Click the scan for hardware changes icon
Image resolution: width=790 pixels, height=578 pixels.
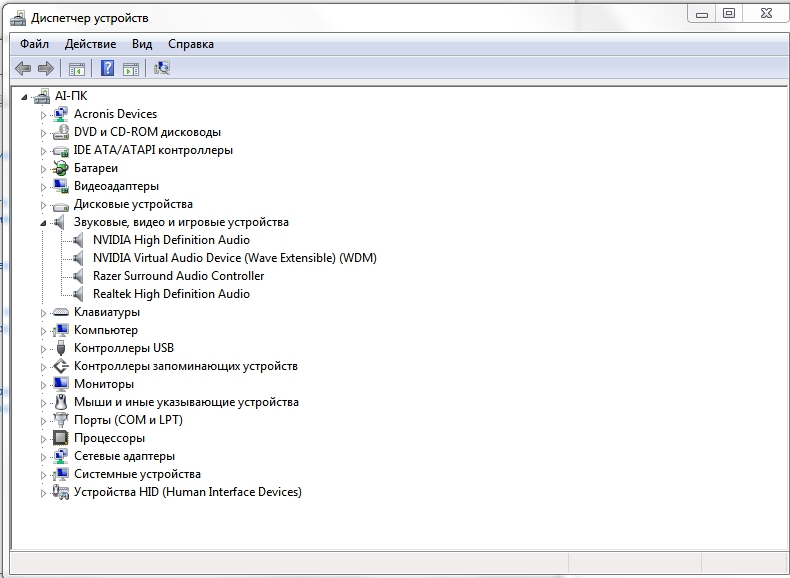[x=162, y=68]
